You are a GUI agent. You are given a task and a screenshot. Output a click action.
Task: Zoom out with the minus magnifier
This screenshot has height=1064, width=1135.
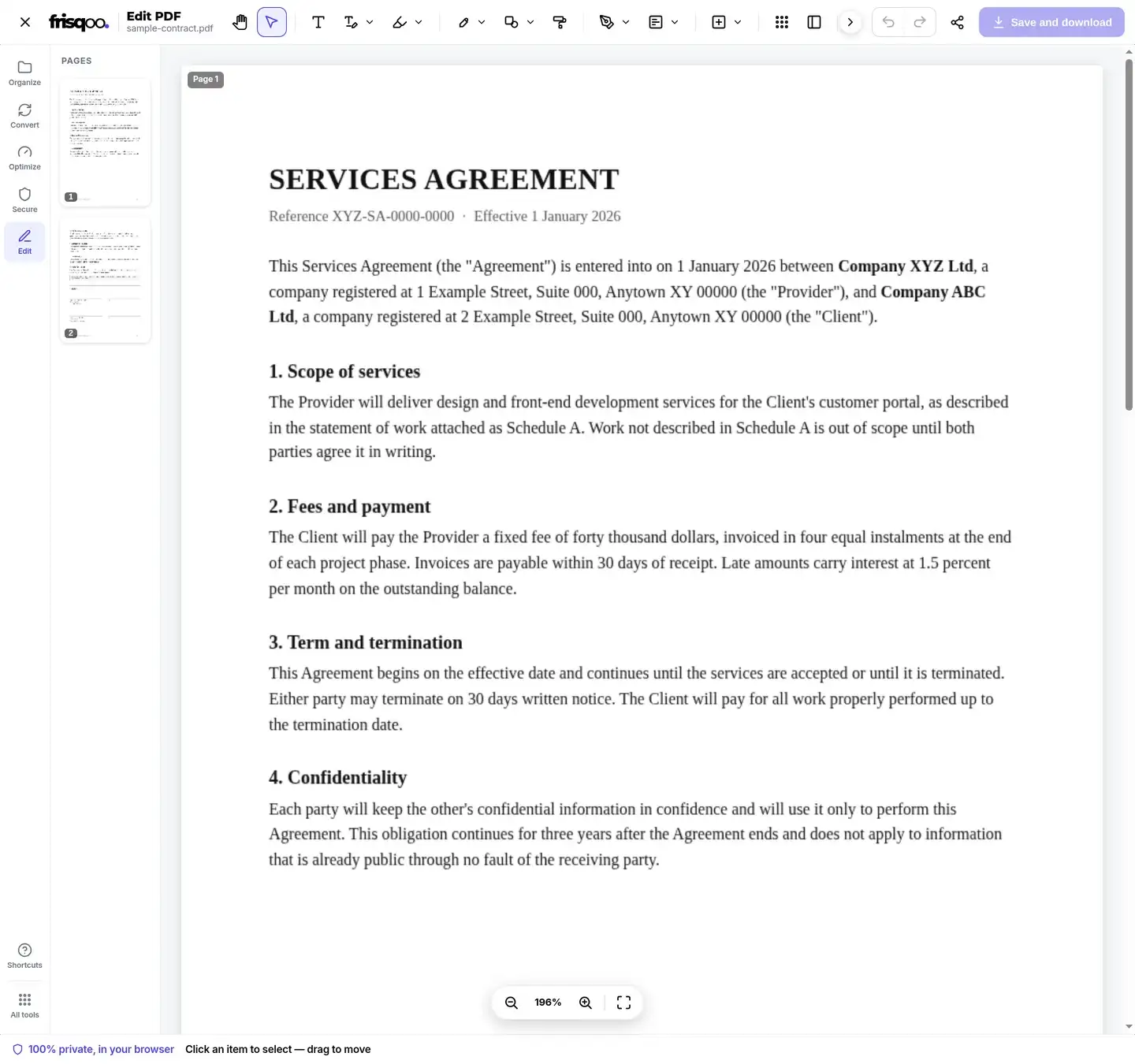512,1003
